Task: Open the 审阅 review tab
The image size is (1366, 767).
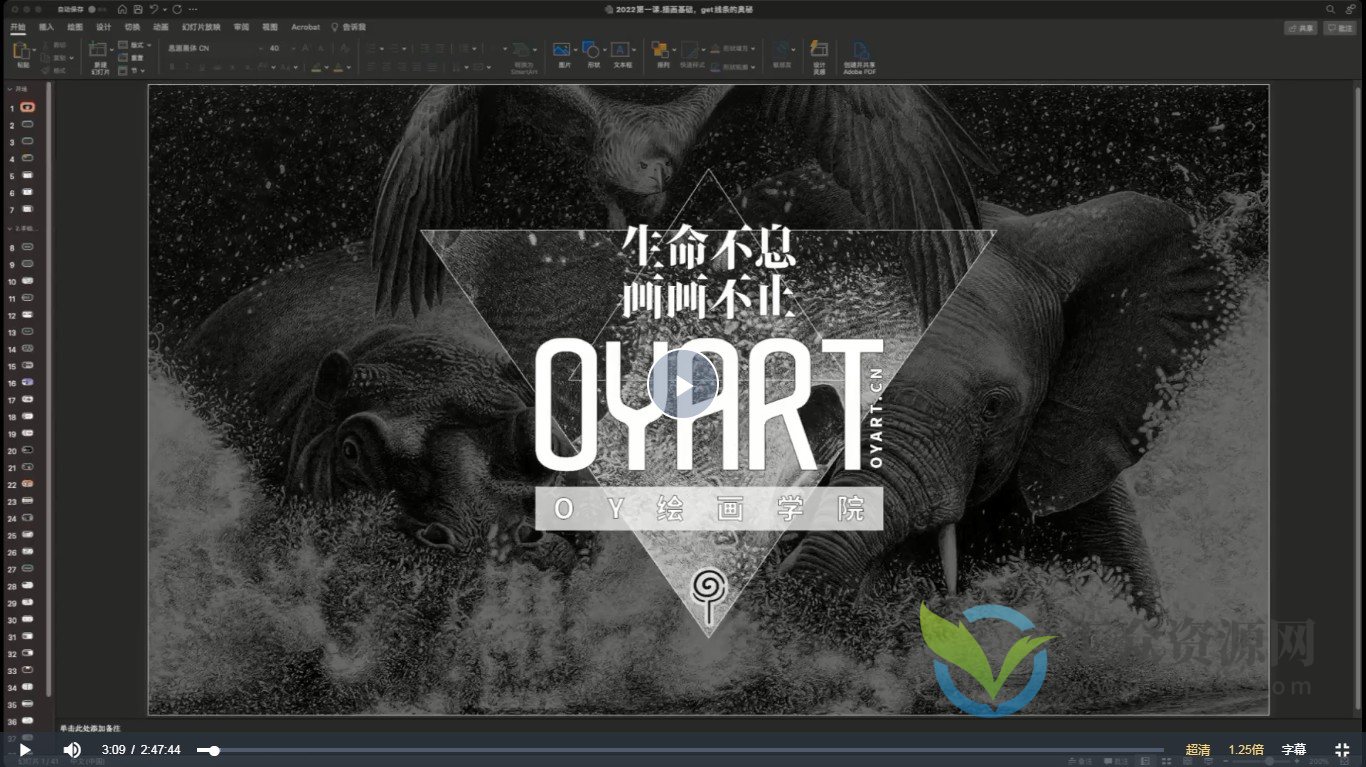Action: (x=241, y=27)
